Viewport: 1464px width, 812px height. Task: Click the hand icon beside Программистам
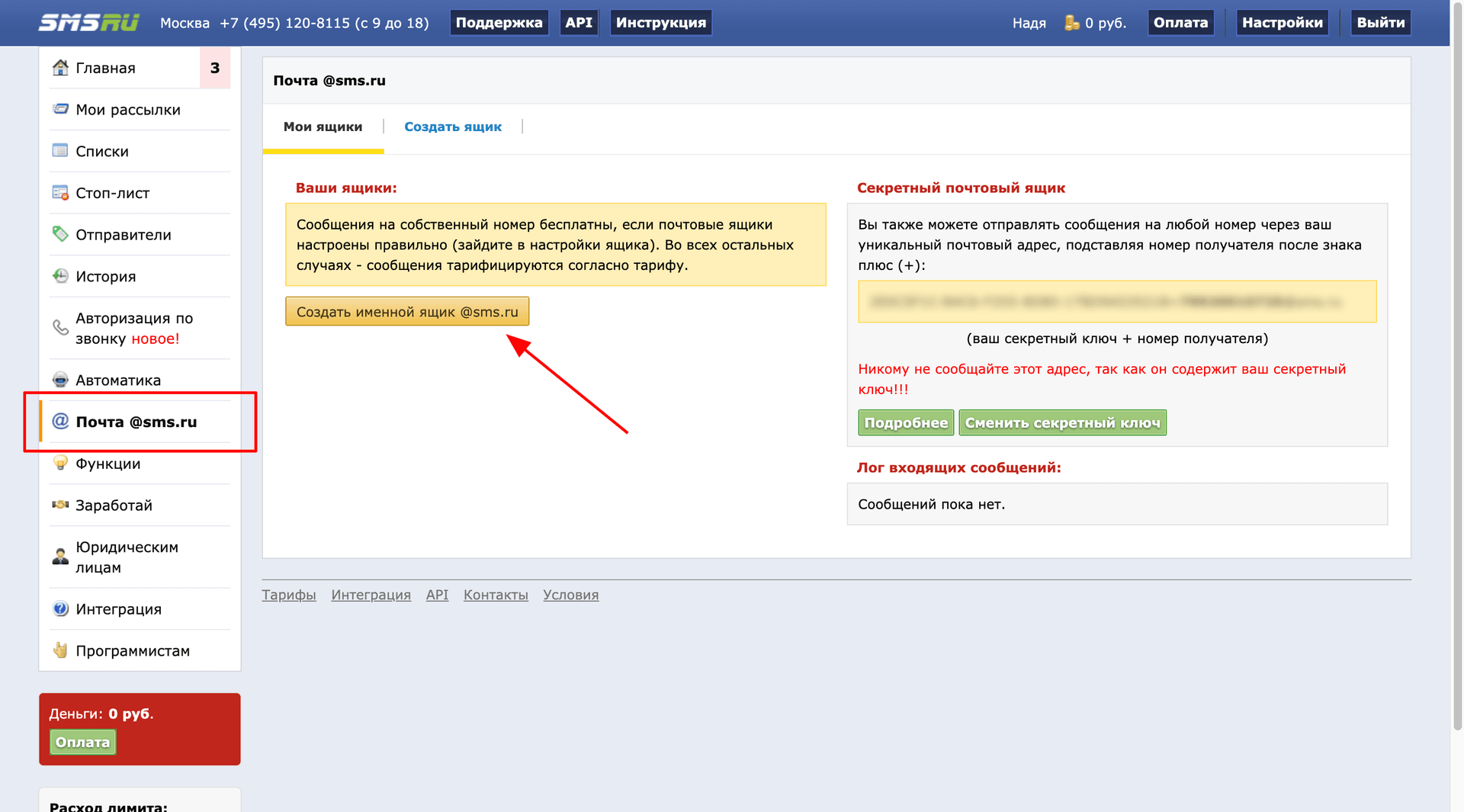tap(60, 650)
